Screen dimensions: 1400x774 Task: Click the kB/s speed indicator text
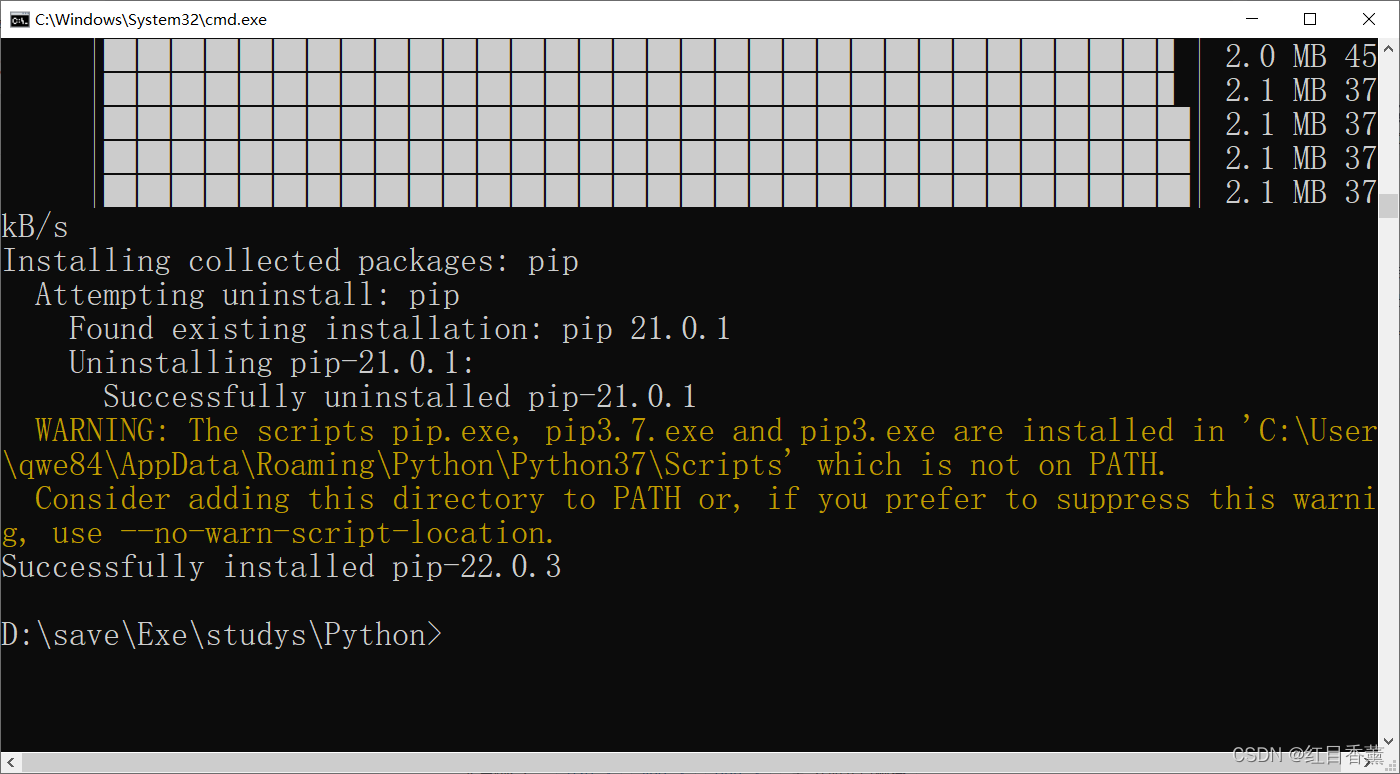[x=35, y=226]
